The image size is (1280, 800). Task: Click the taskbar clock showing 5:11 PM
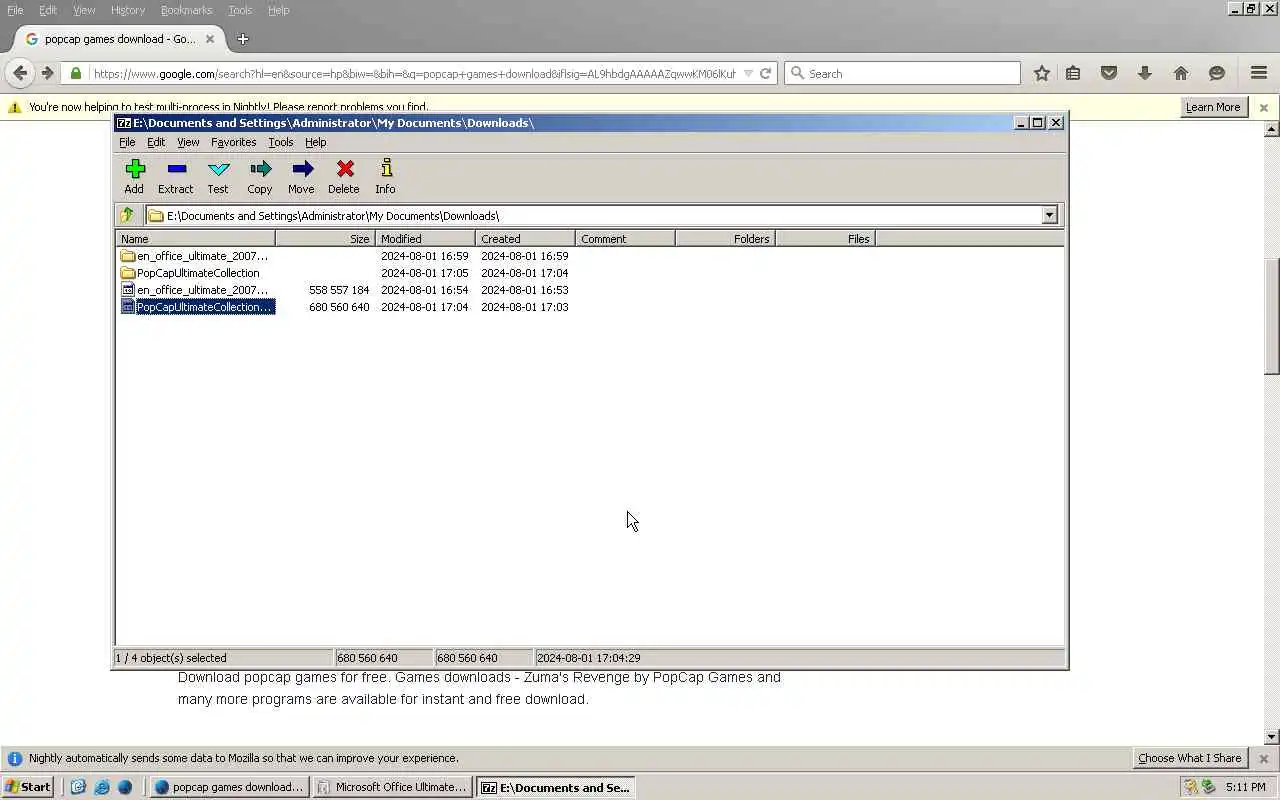pyautogui.click(x=1245, y=787)
